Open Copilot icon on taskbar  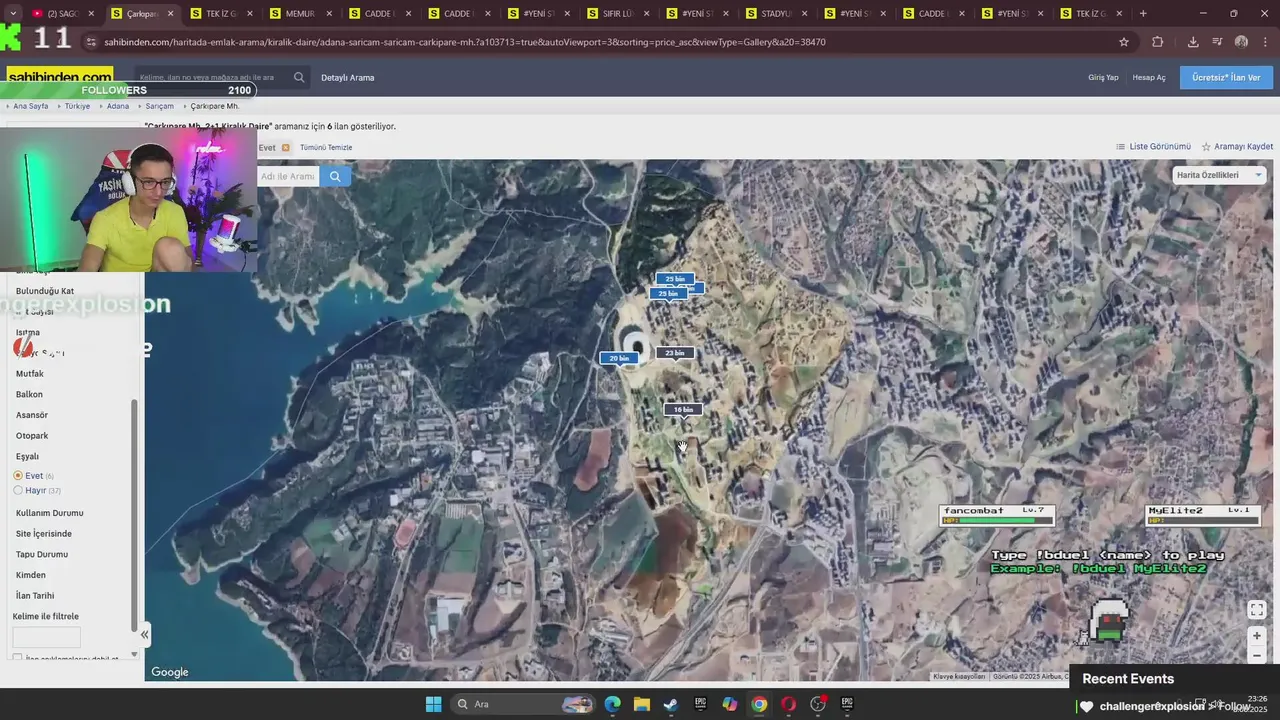pyautogui.click(x=730, y=704)
